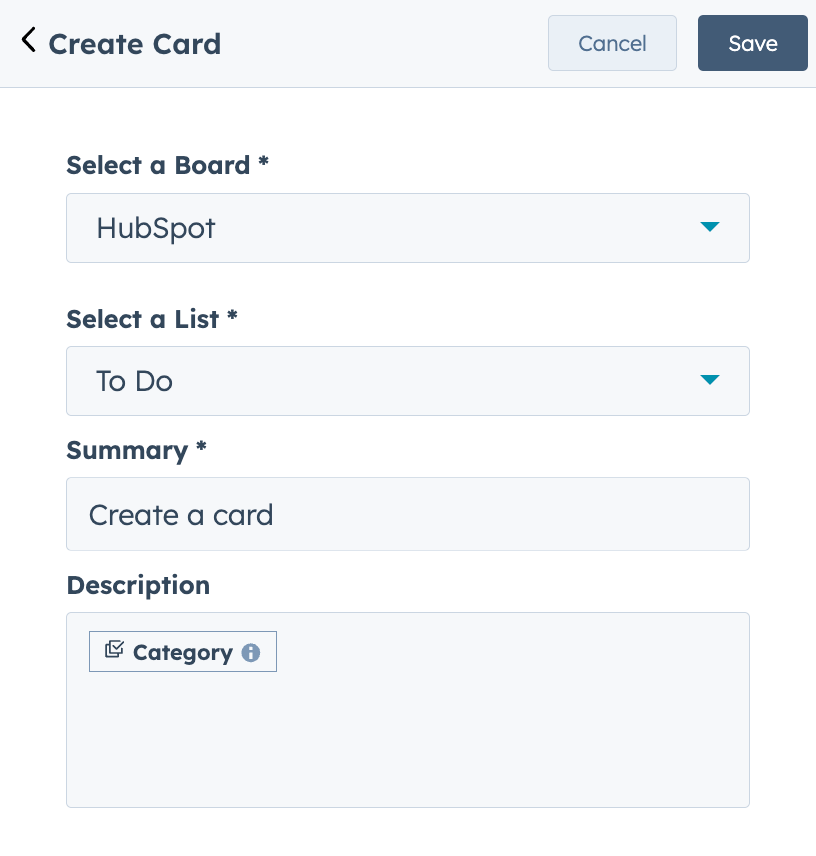Open the Select a List dropdown
The image size is (816, 856).
tap(408, 380)
